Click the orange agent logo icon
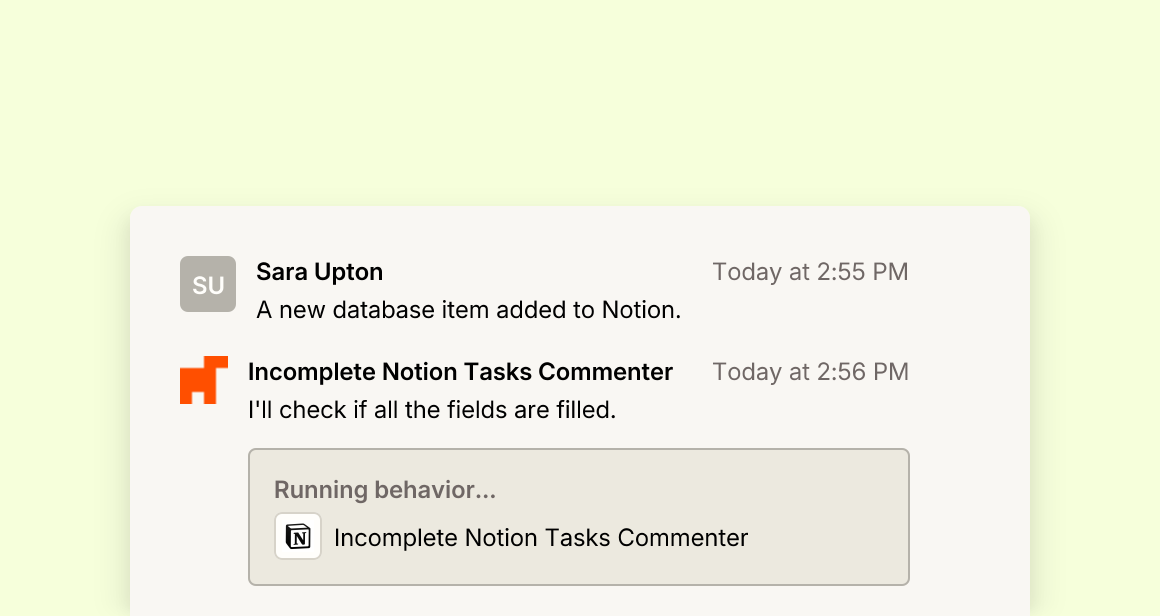 click(204, 380)
